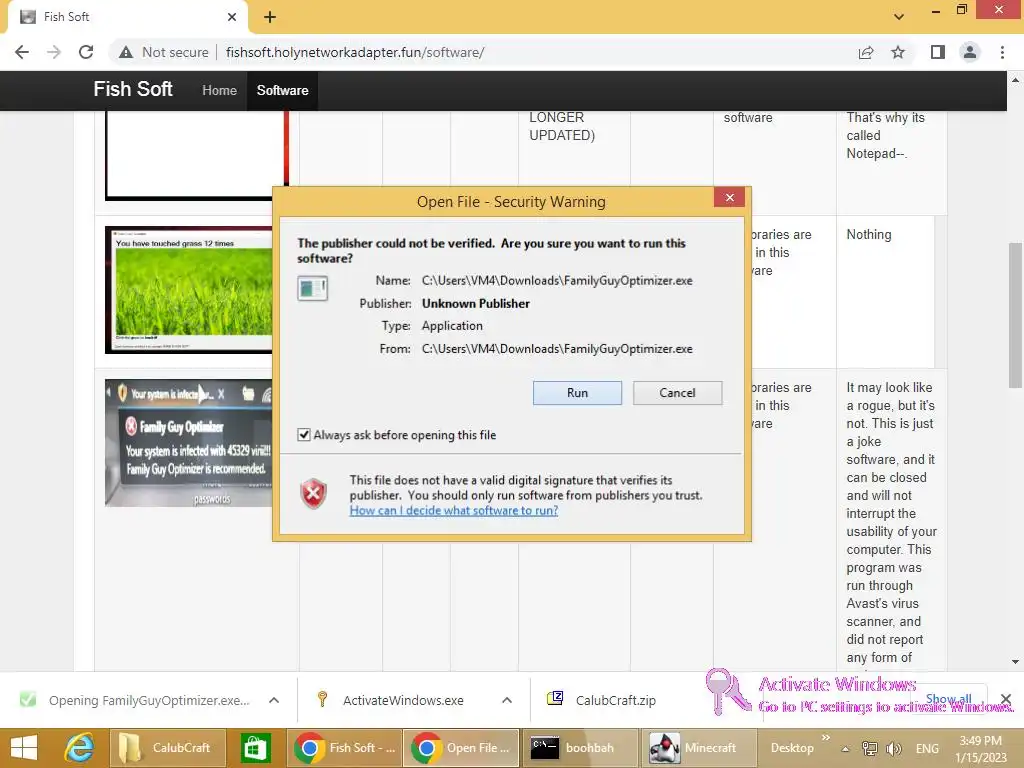Open the Chrome three-dot menu
1024x768 pixels.
(1002, 52)
